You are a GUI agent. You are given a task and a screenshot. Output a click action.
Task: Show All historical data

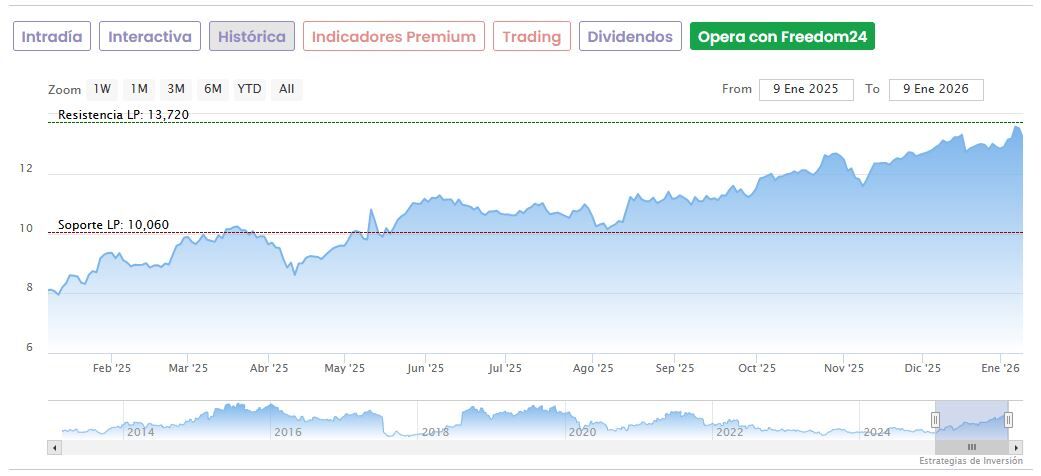tap(287, 89)
